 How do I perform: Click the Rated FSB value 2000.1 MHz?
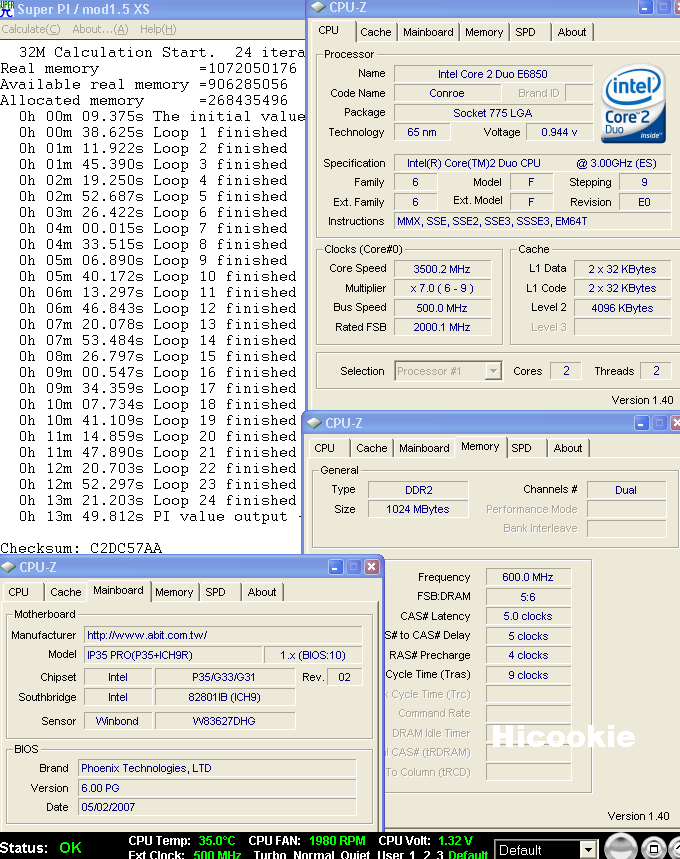pyautogui.click(x=442, y=327)
